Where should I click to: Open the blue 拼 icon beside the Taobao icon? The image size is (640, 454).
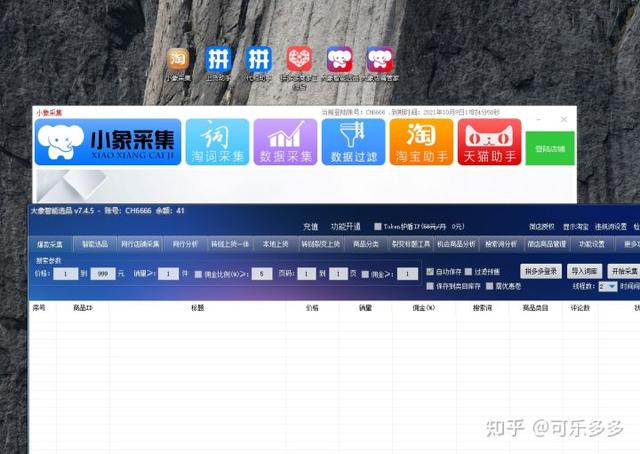point(218,64)
